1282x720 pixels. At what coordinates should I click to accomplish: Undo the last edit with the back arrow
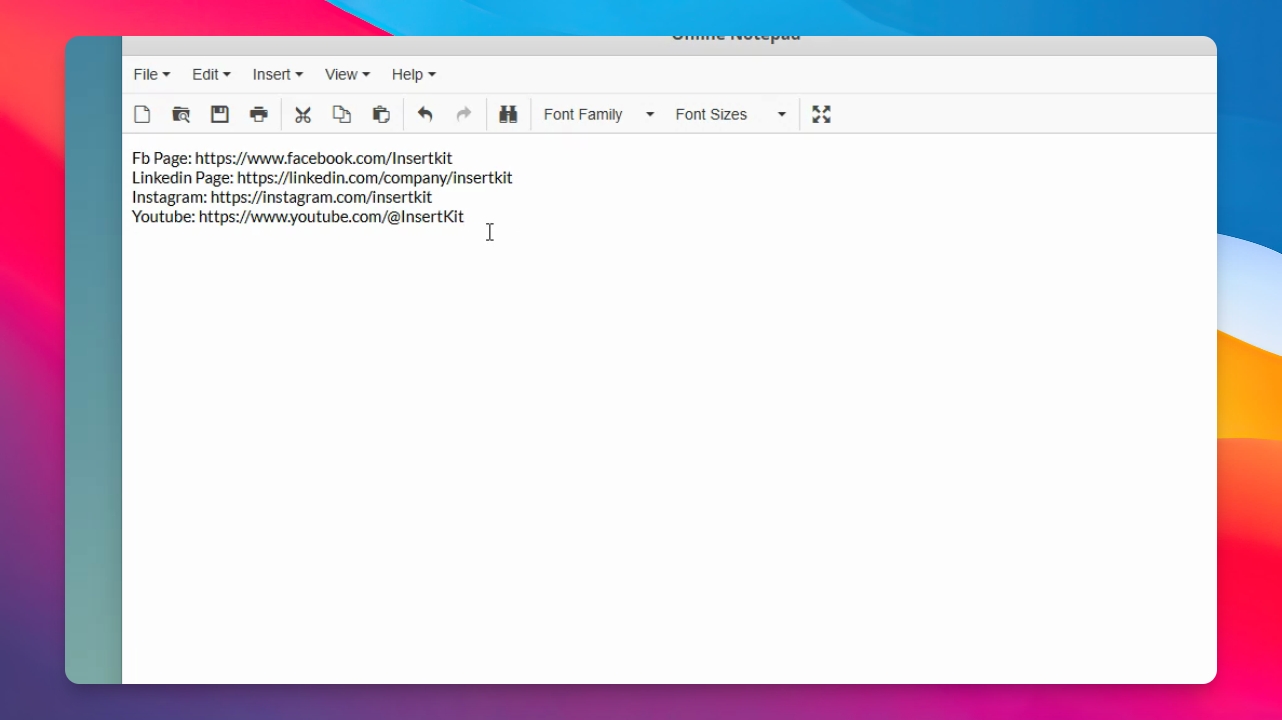pos(425,114)
